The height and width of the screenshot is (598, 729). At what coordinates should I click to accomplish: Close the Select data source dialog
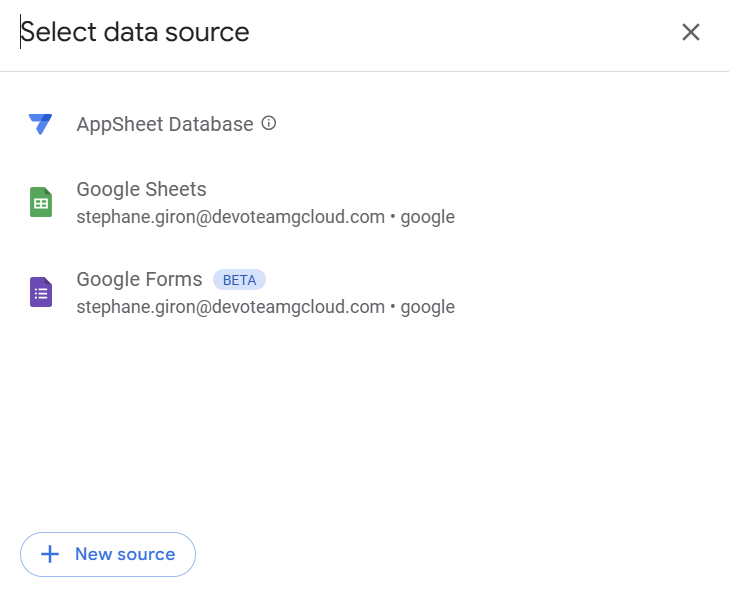pos(690,32)
